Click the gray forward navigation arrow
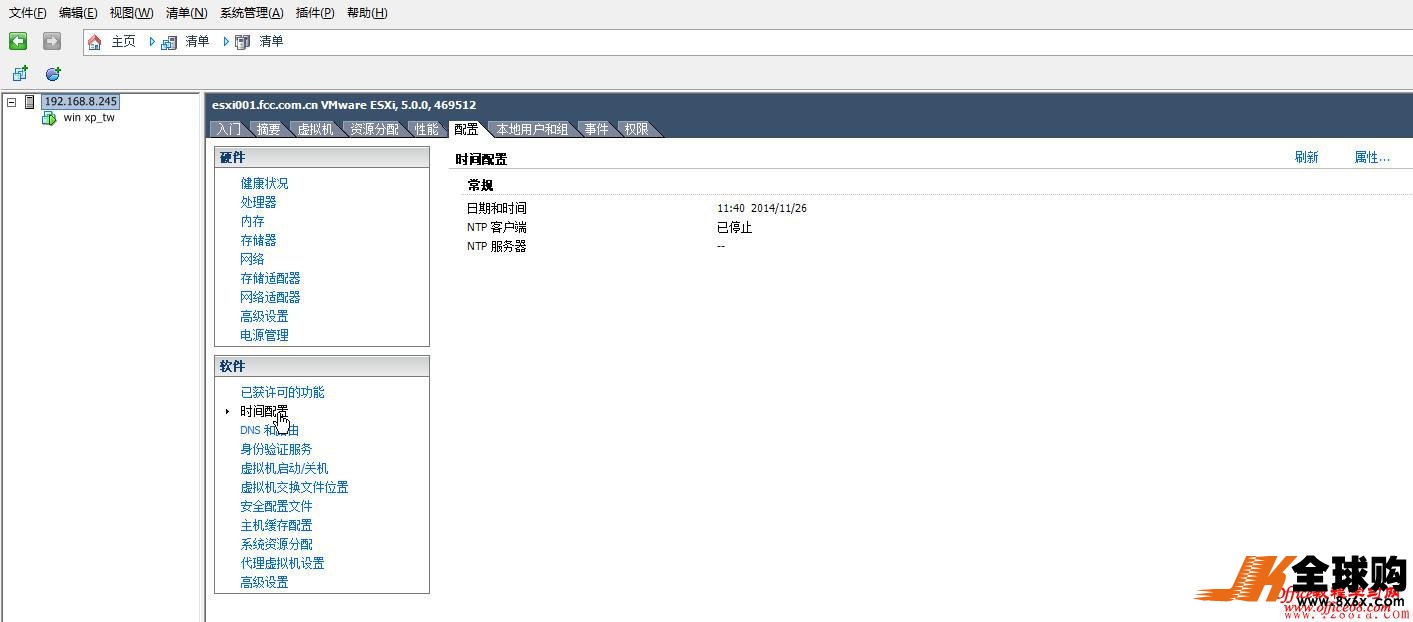Image resolution: width=1413 pixels, height=622 pixels. coord(52,41)
